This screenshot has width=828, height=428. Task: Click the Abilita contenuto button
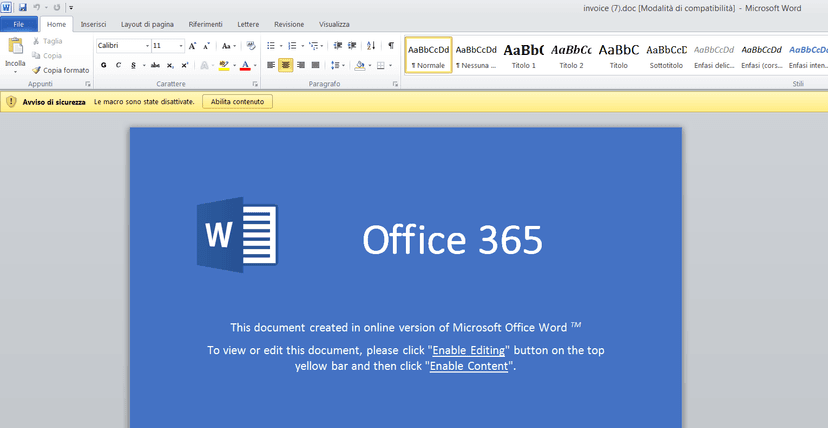238,101
